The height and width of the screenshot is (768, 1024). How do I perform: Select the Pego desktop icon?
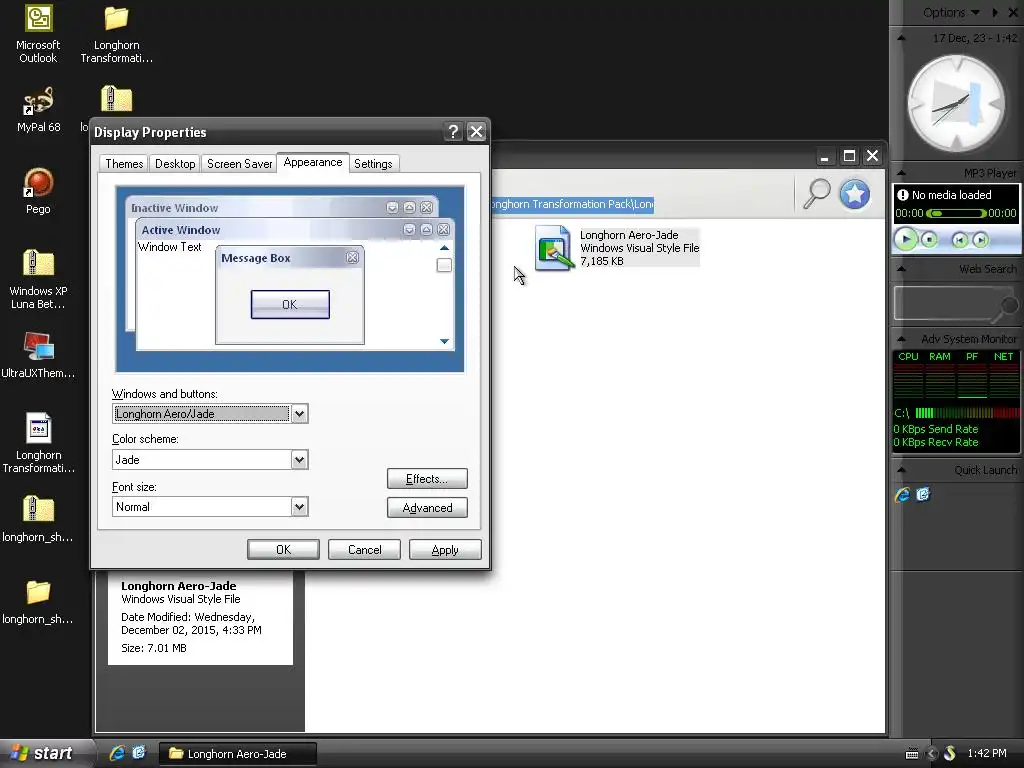[x=38, y=191]
